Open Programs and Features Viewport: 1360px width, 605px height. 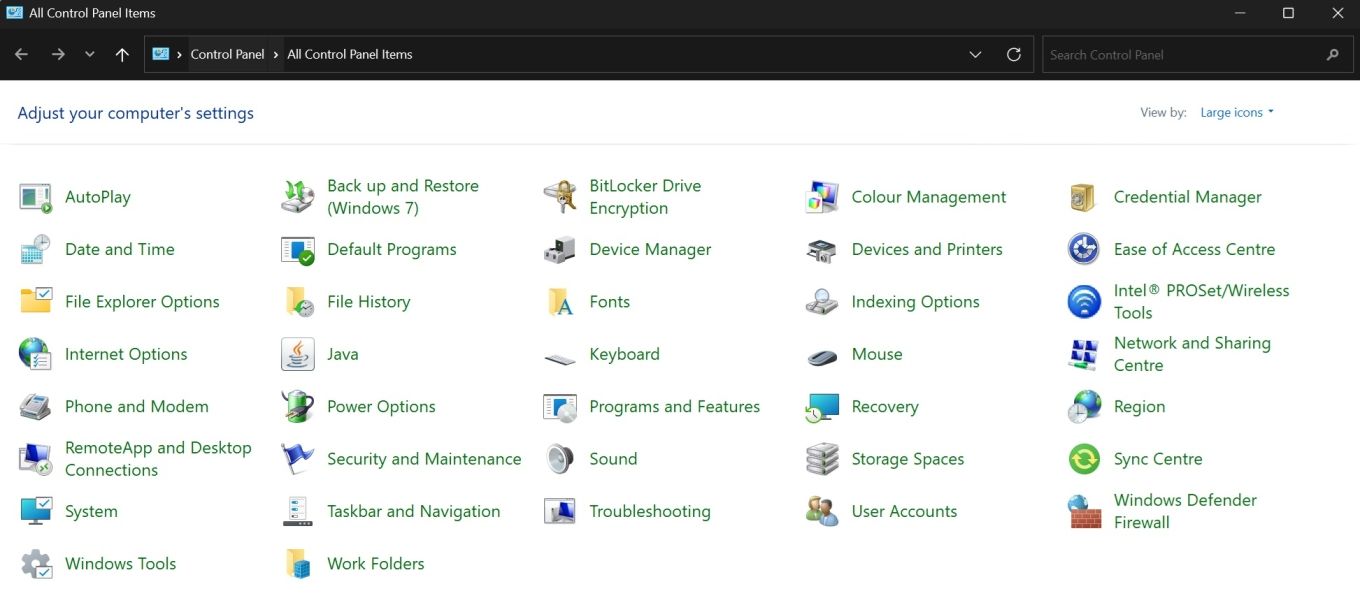(674, 406)
